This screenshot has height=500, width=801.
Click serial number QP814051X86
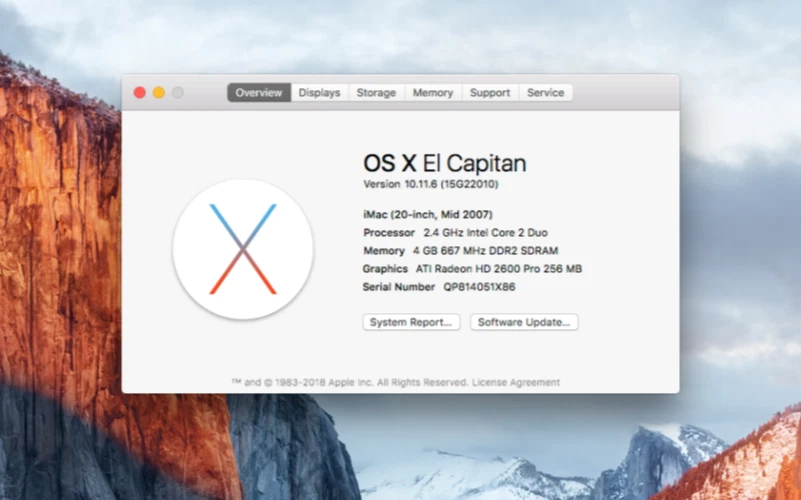coord(479,287)
